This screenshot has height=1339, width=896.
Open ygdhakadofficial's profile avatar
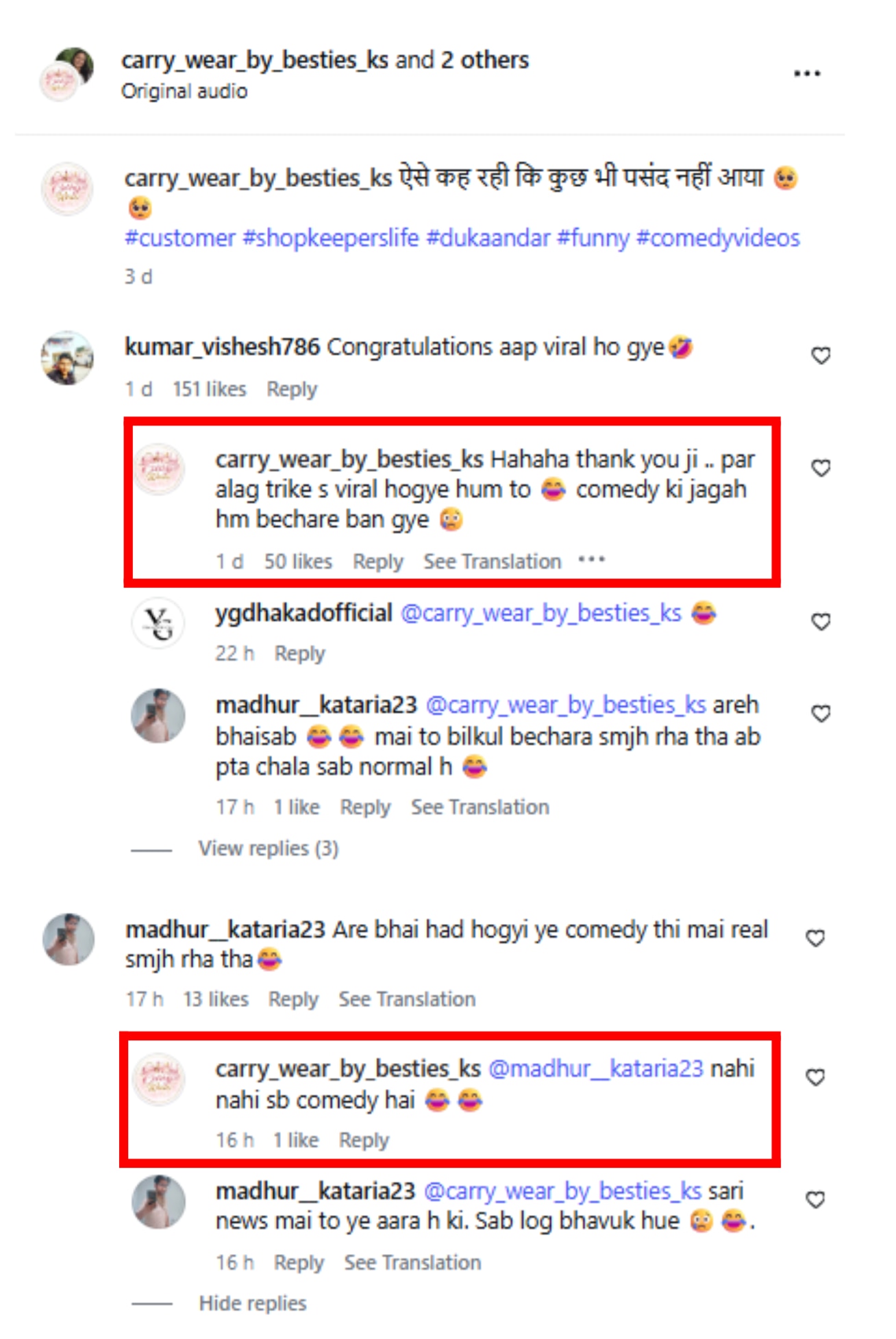pyautogui.click(x=158, y=623)
